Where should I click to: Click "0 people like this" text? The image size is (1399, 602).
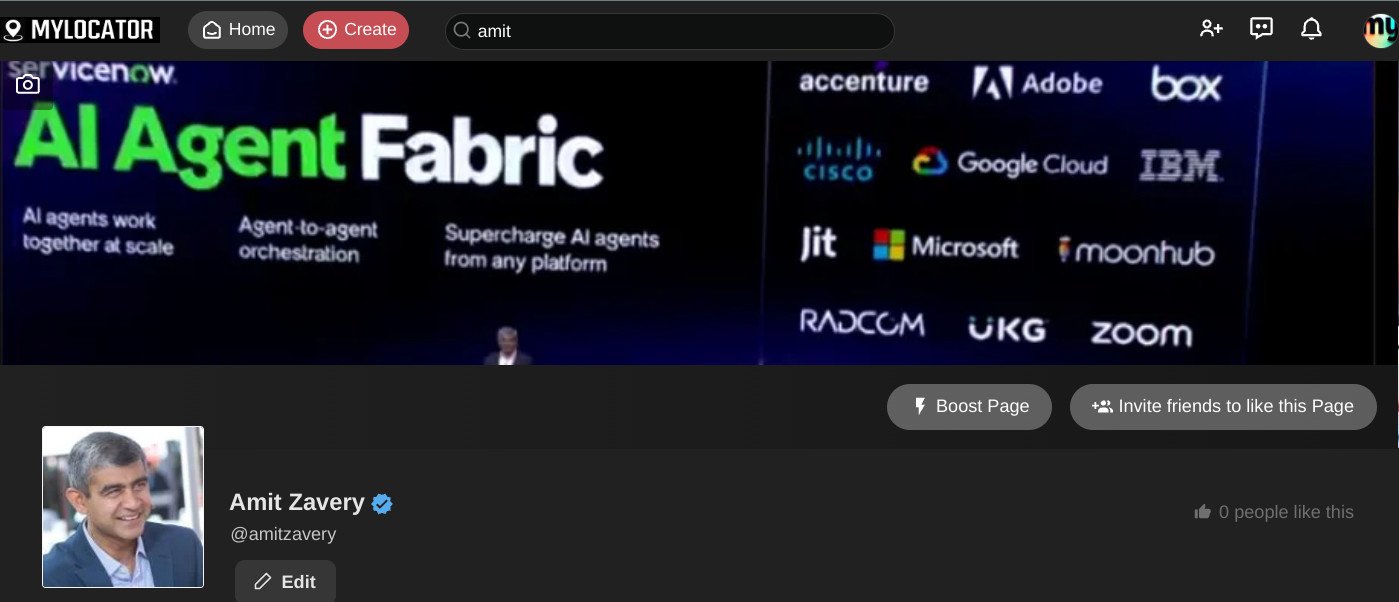(1286, 512)
